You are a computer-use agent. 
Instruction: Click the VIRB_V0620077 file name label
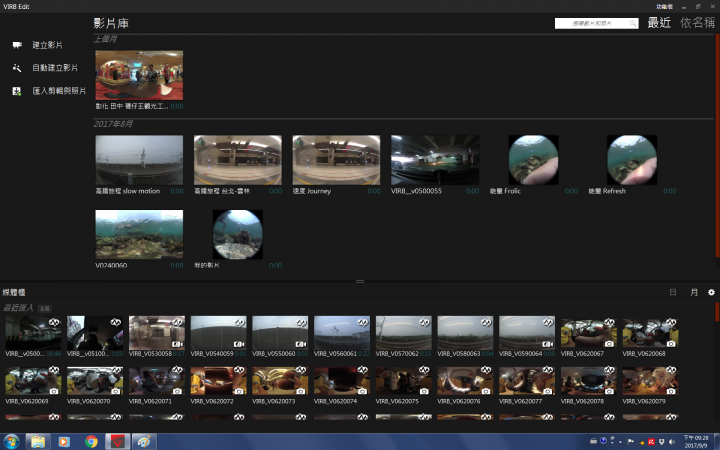click(520, 401)
